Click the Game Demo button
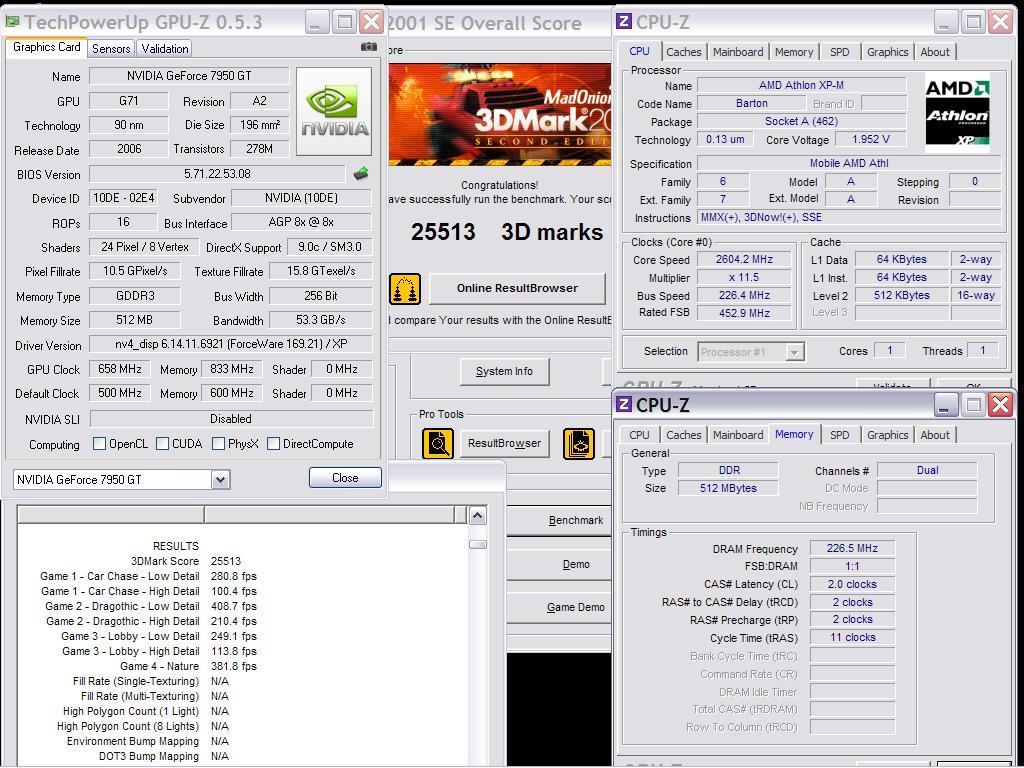Image resolution: width=1024 pixels, height=768 pixels. tap(559, 607)
